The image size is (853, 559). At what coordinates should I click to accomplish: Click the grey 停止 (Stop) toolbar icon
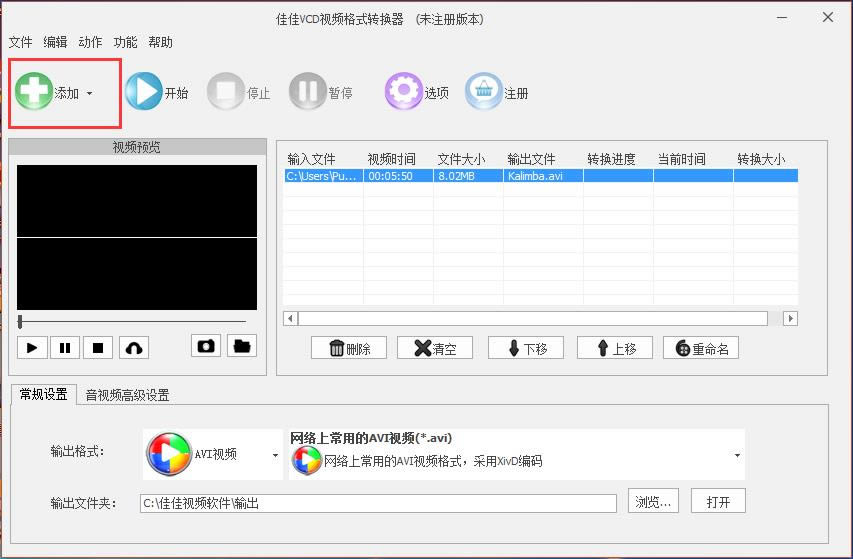225,91
